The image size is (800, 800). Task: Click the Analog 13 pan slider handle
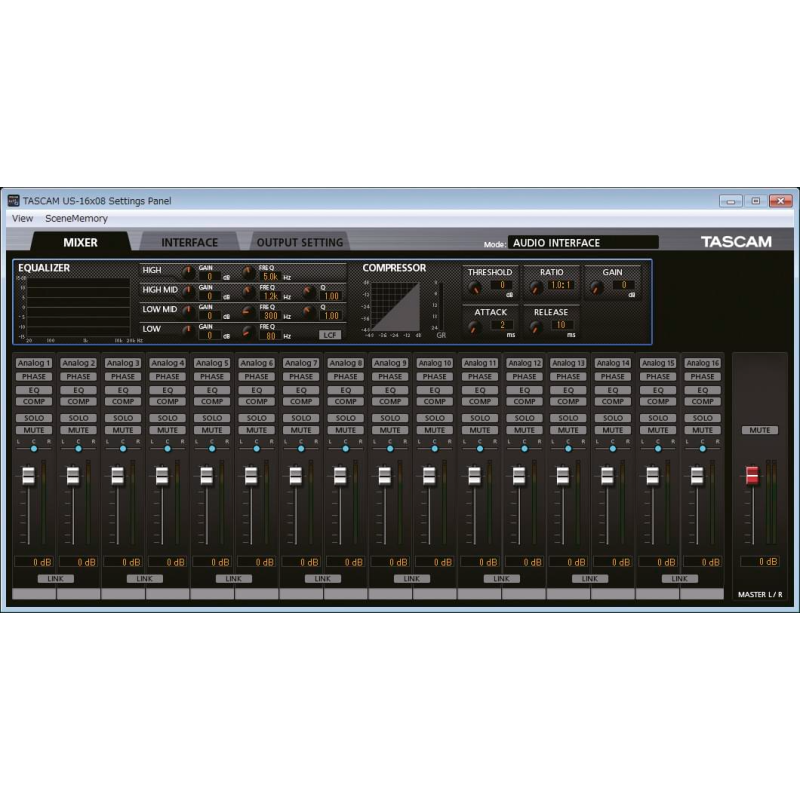click(x=568, y=449)
